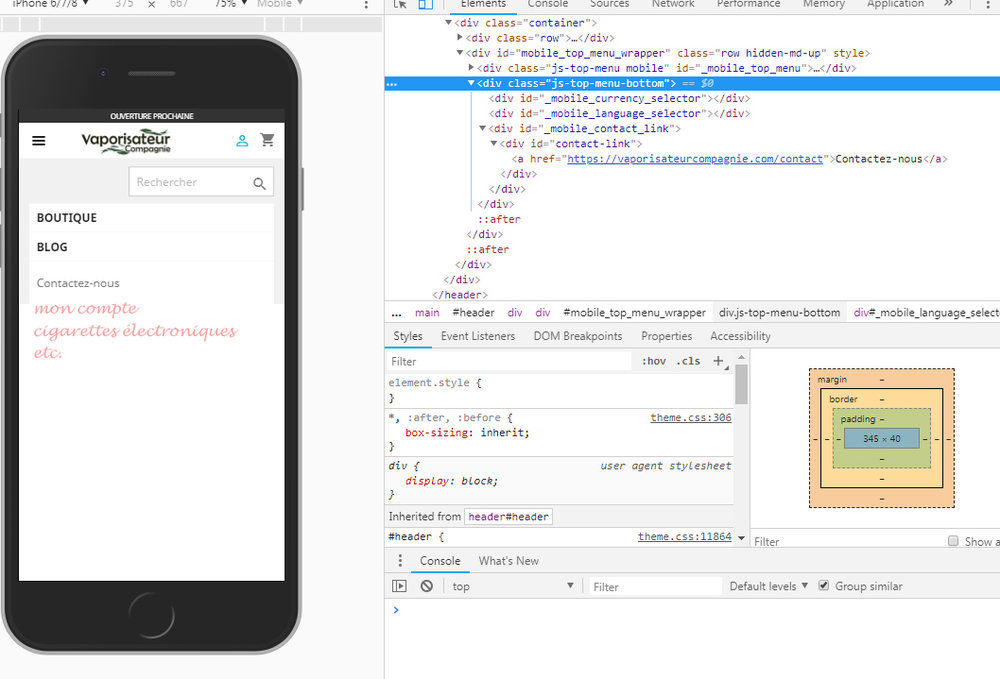Click the Contactez-nous link on the page
The height and width of the screenshot is (679, 1000).
click(78, 283)
